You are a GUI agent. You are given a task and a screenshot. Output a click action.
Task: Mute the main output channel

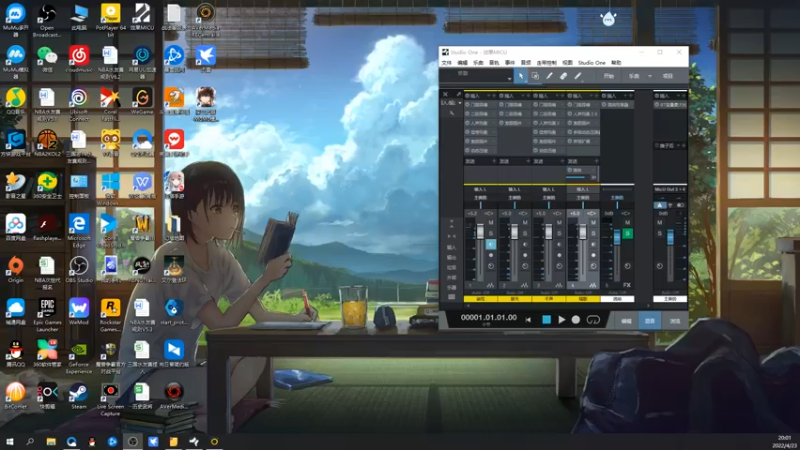coord(660,222)
